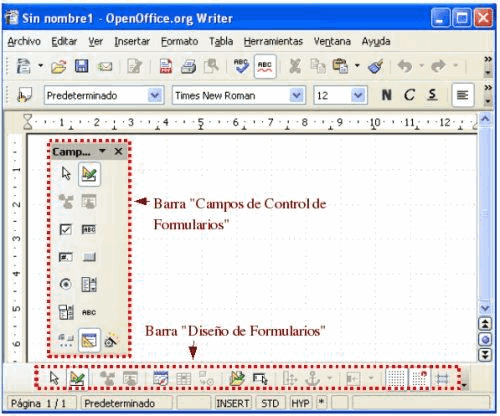
Task: Click the New document icon
Action: coord(24,66)
